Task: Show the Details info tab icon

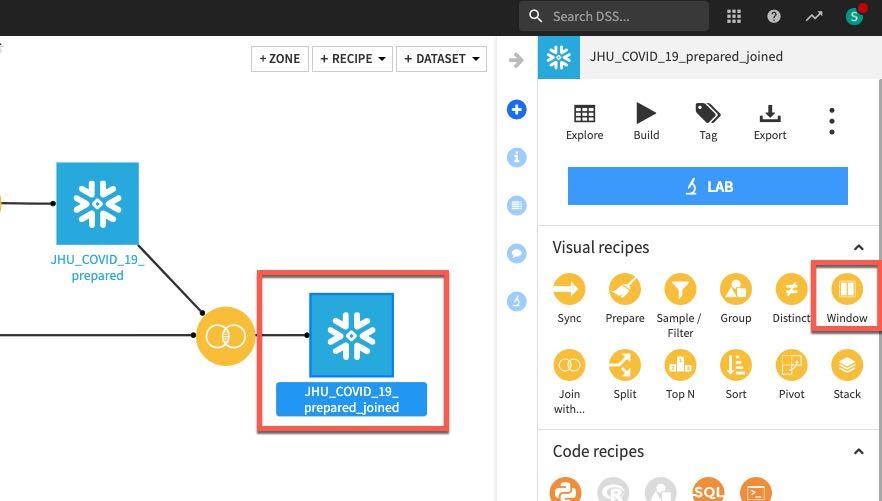Action: (x=516, y=157)
